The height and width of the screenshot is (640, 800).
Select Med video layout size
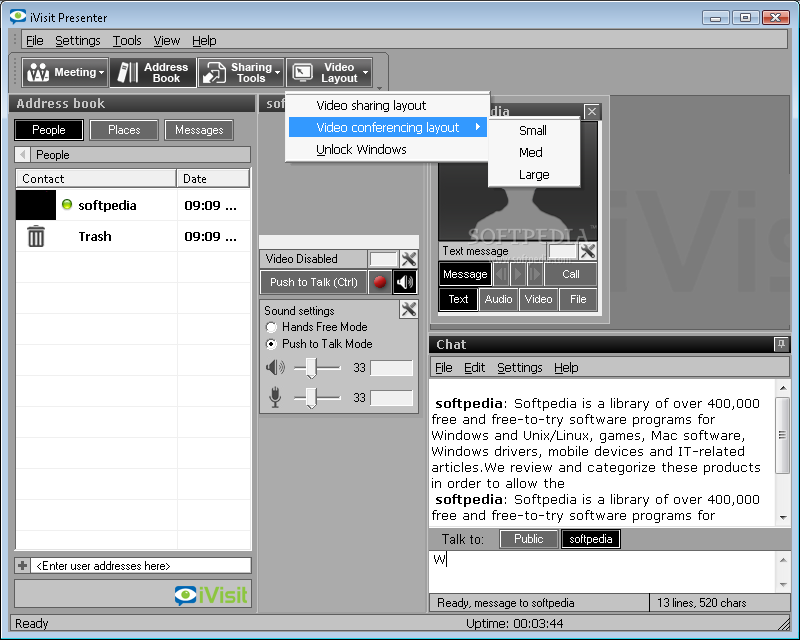coord(534,153)
